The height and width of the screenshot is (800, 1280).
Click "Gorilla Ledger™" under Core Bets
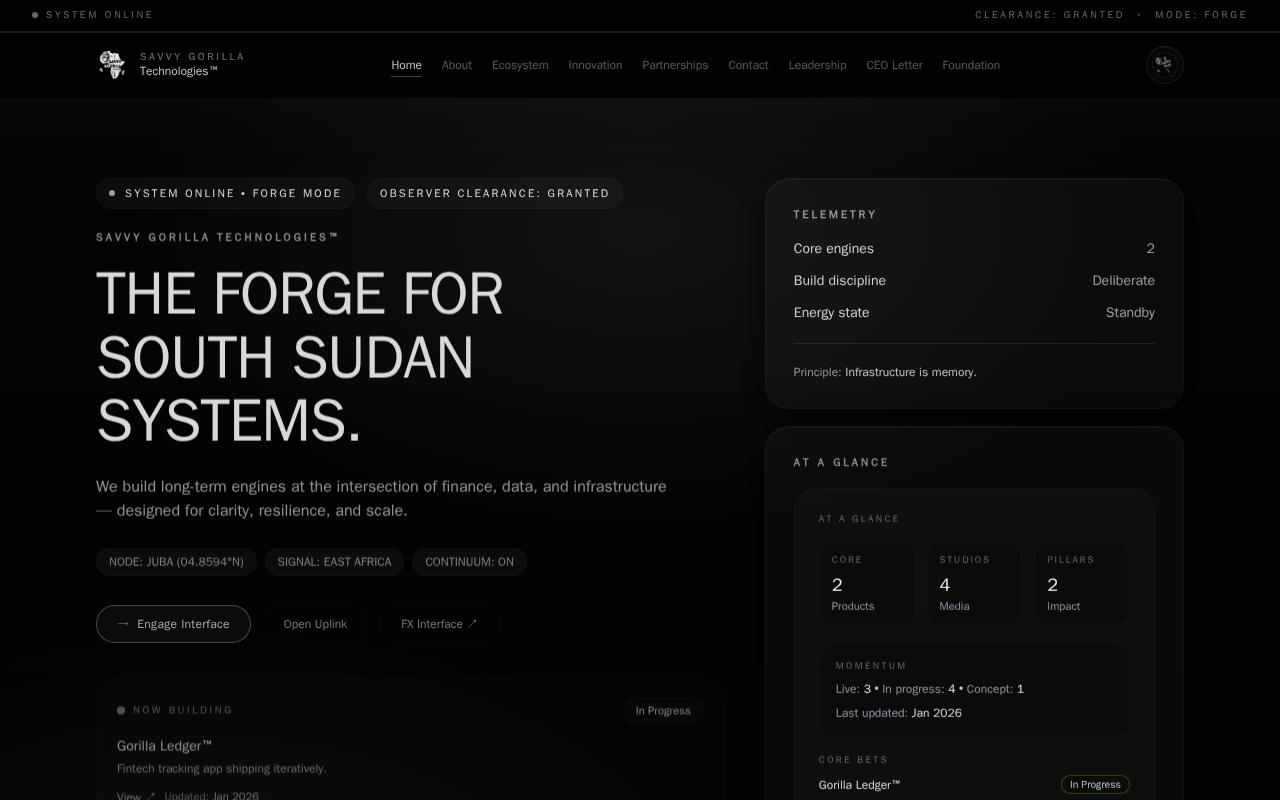click(x=860, y=785)
